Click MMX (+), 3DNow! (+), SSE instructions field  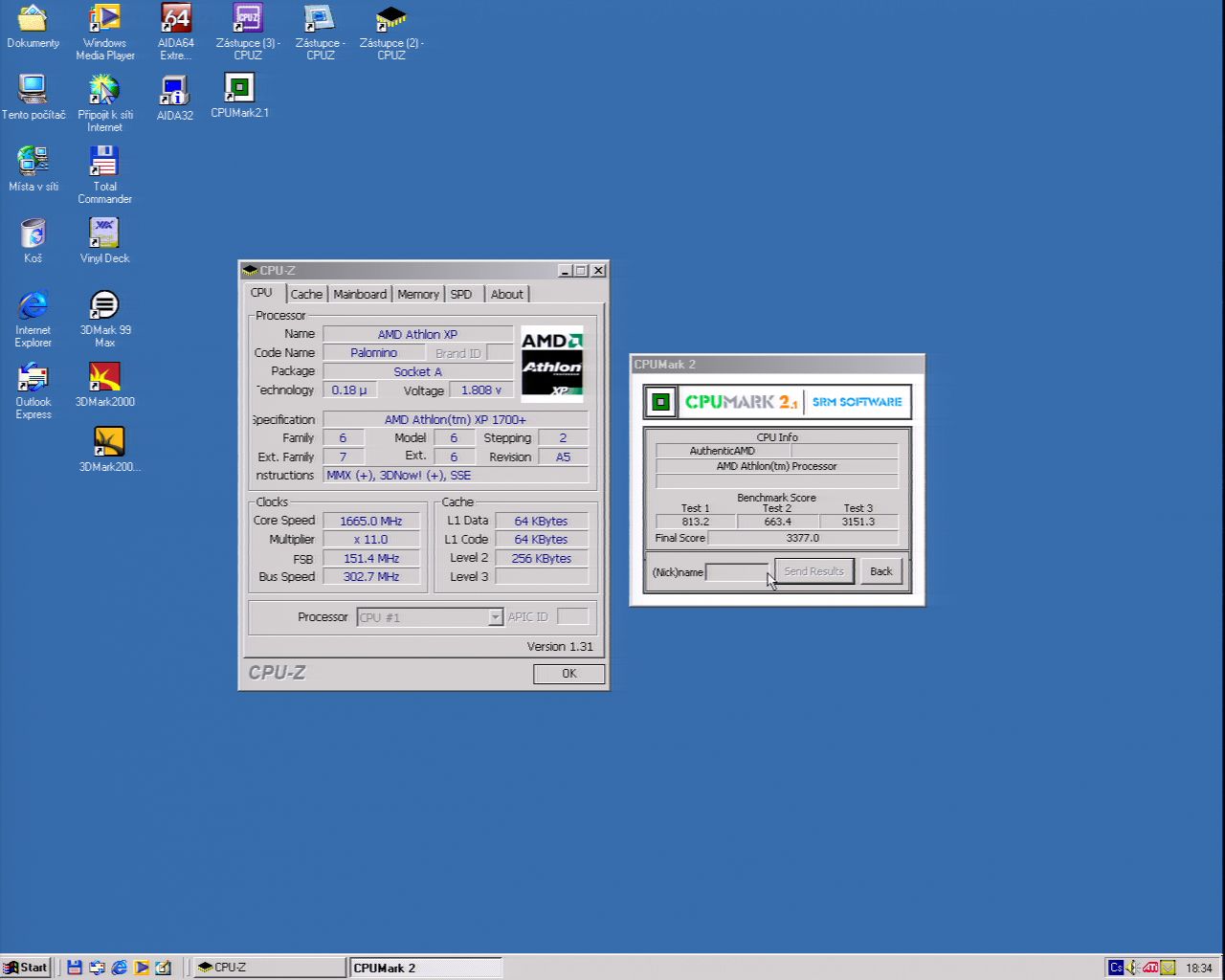(456, 476)
